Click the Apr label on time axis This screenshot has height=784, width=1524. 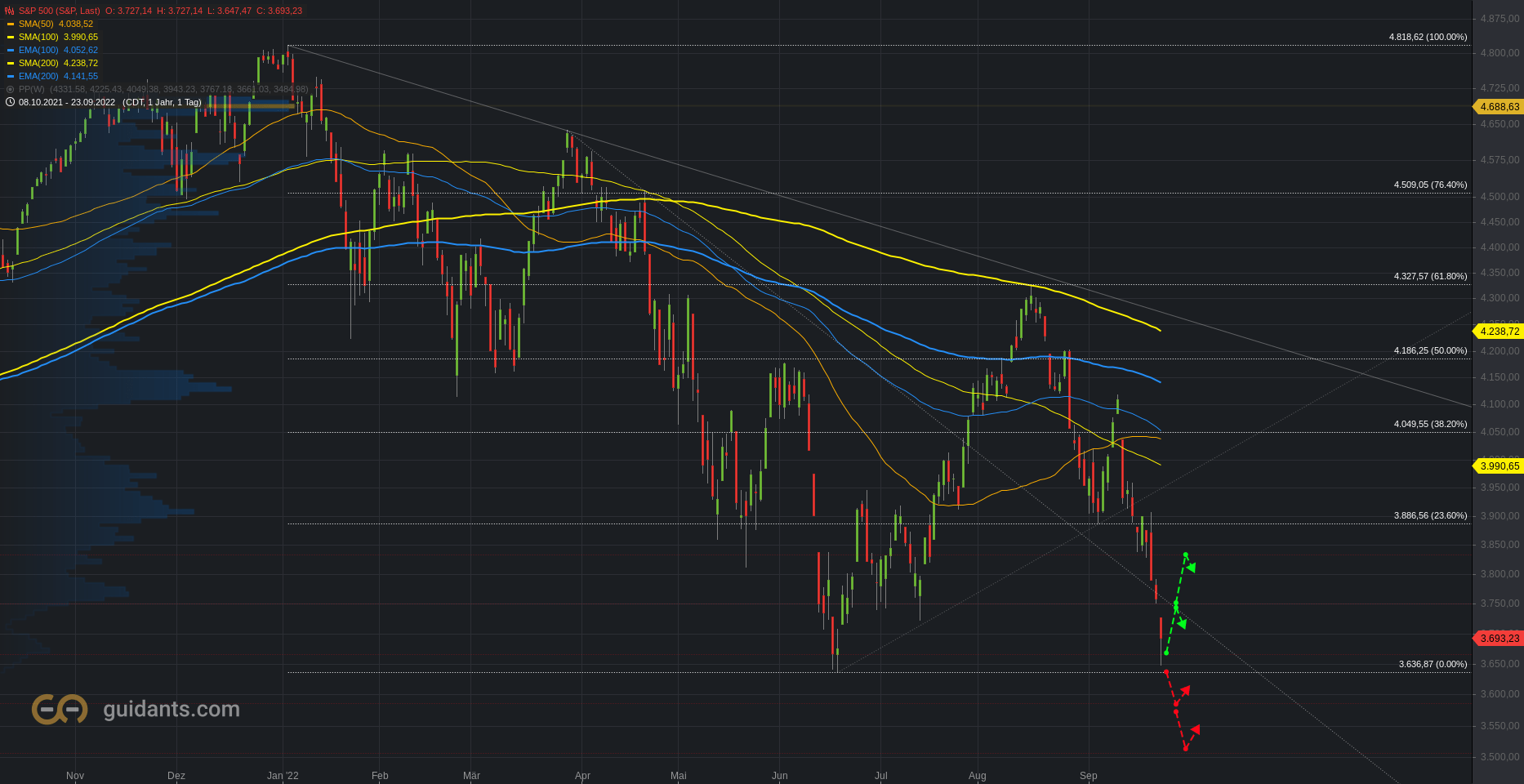(582, 776)
